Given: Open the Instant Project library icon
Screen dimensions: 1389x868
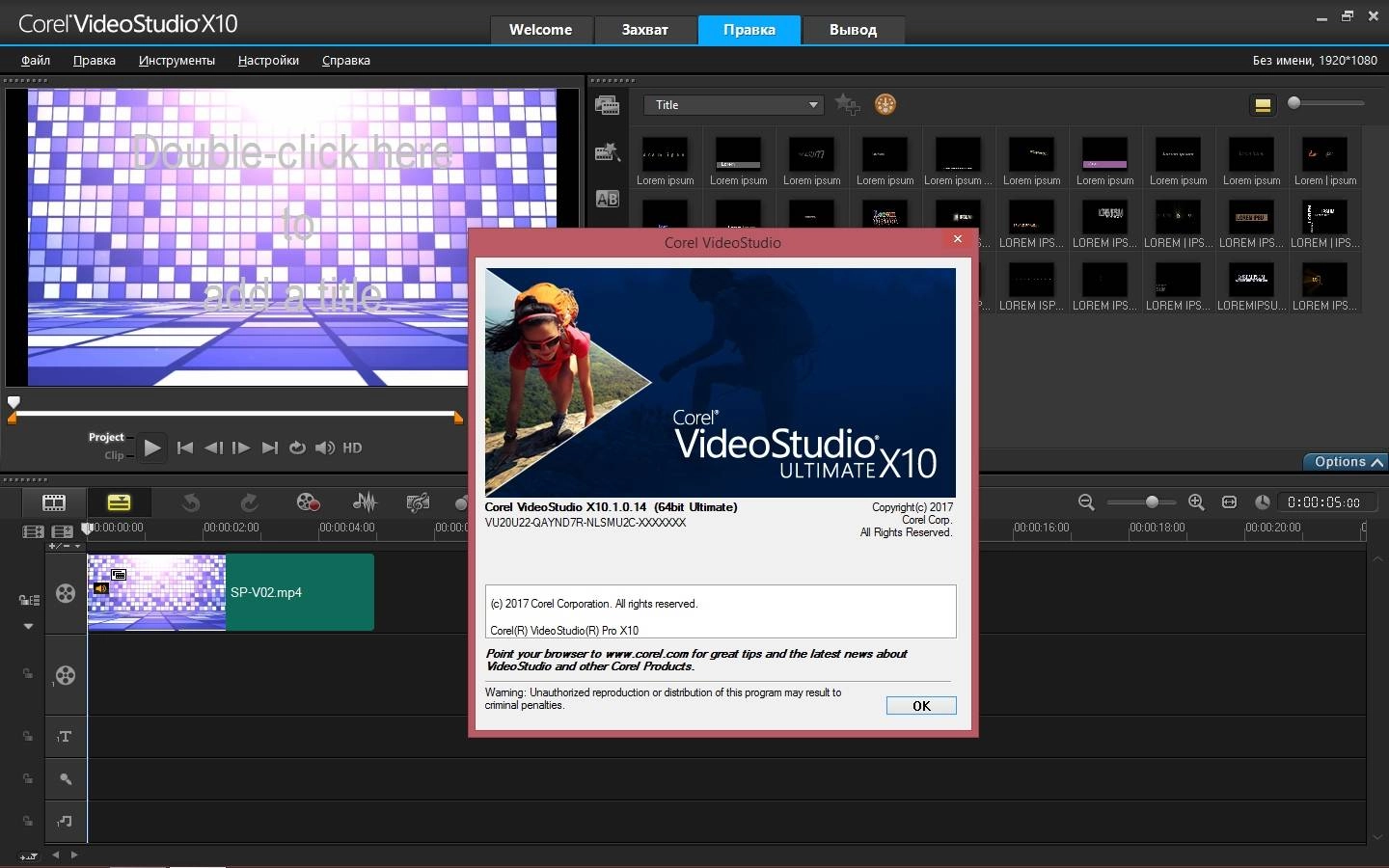Looking at the screenshot, I should 607,106.
